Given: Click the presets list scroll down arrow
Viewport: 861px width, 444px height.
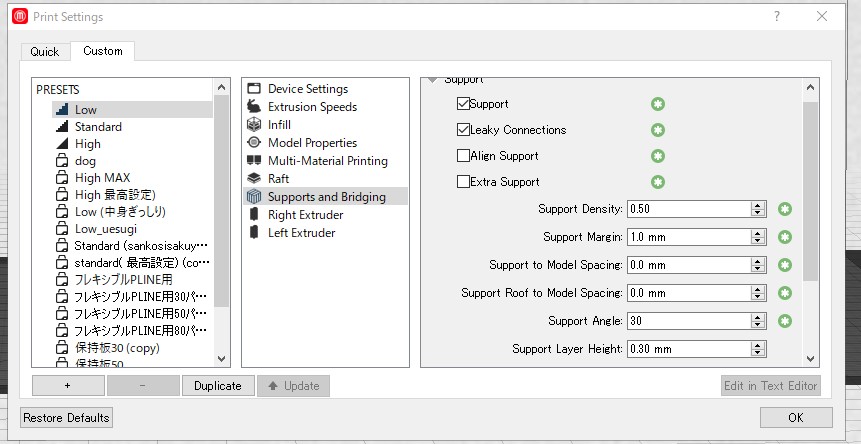Looking at the screenshot, I should pos(221,359).
